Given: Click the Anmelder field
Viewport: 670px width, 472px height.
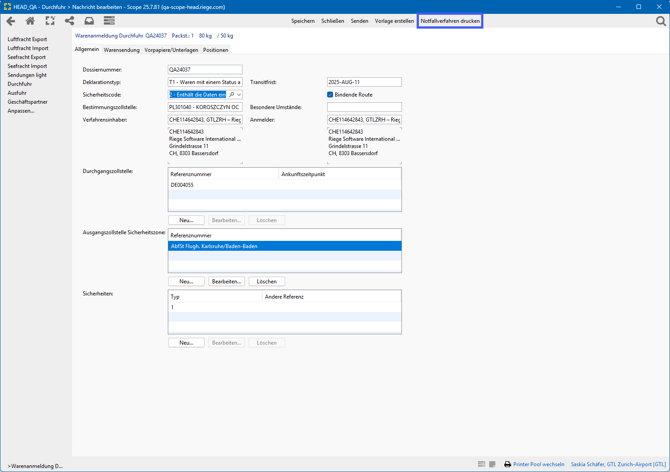Looking at the screenshot, I should 364,120.
